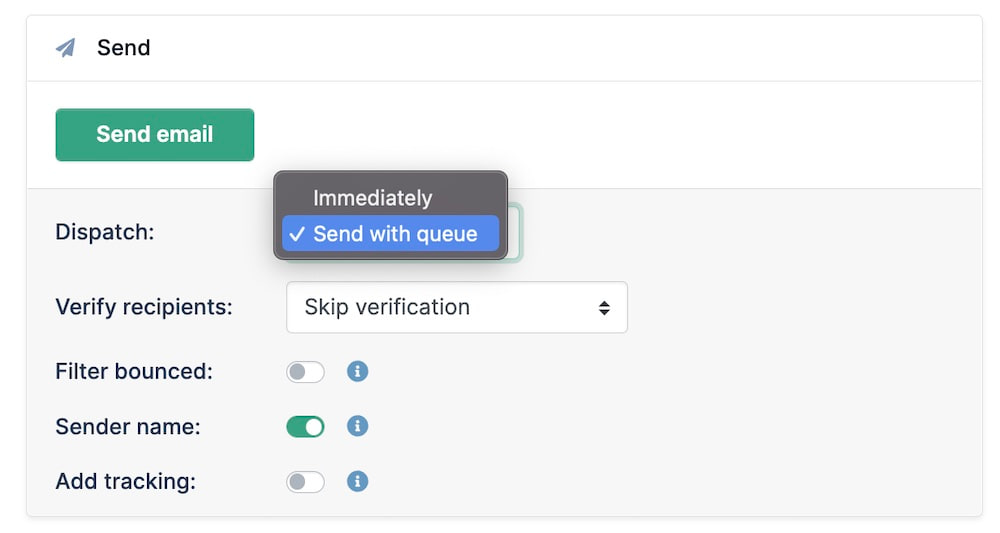Screen dimensions: 1000x533
Task: Disable the Sender name toggle
Action: pyautogui.click(x=305, y=427)
